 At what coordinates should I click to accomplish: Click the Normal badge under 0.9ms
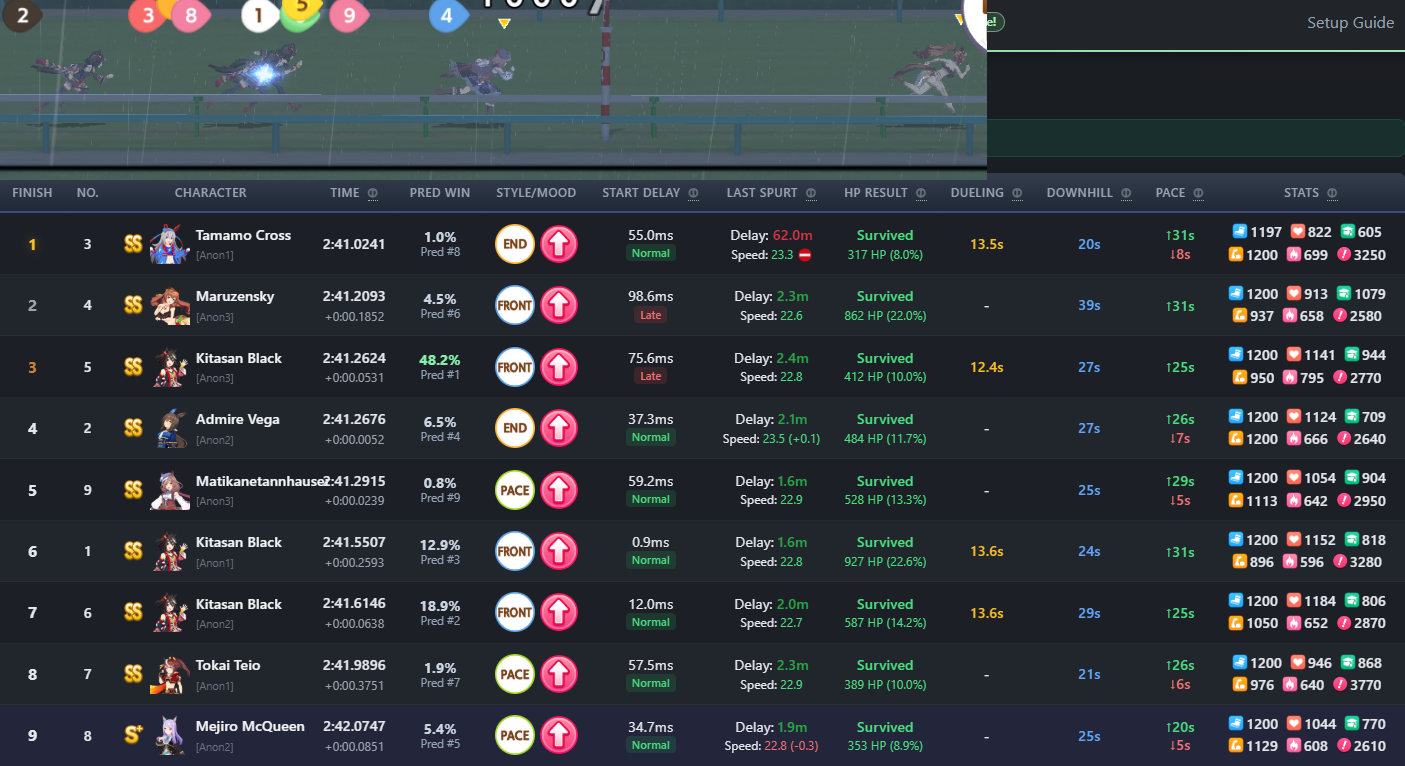click(x=651, y=560)
